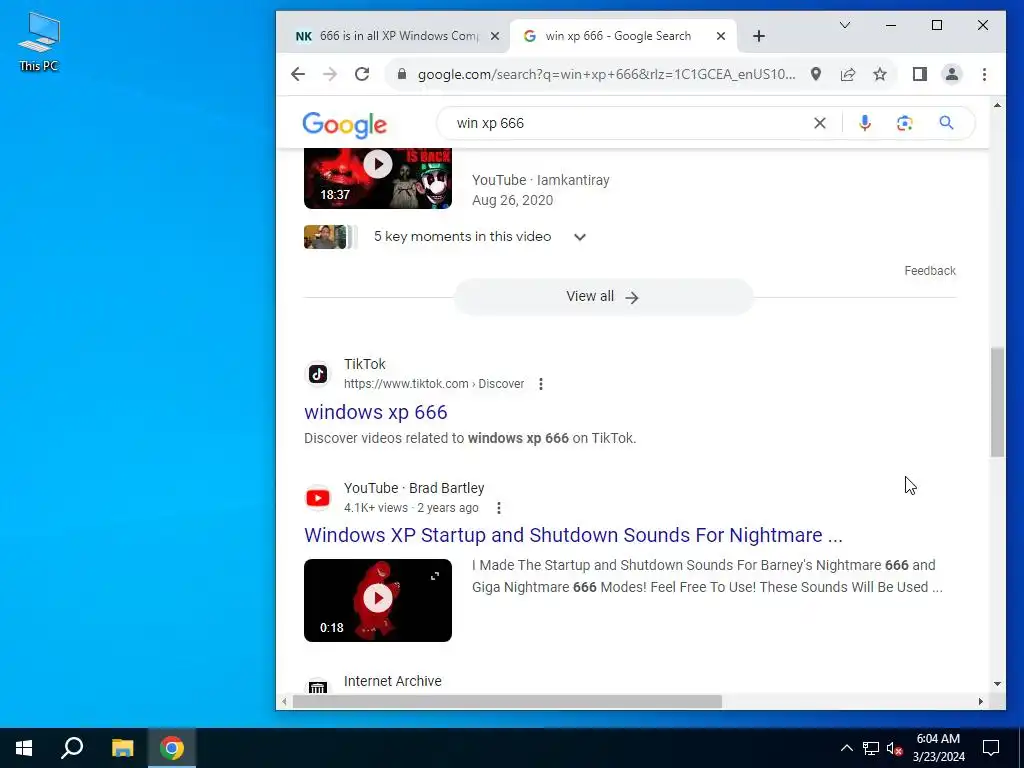
Task: Click the scroll-up arrow of vertical scrollbar
Action: point(997,105)
